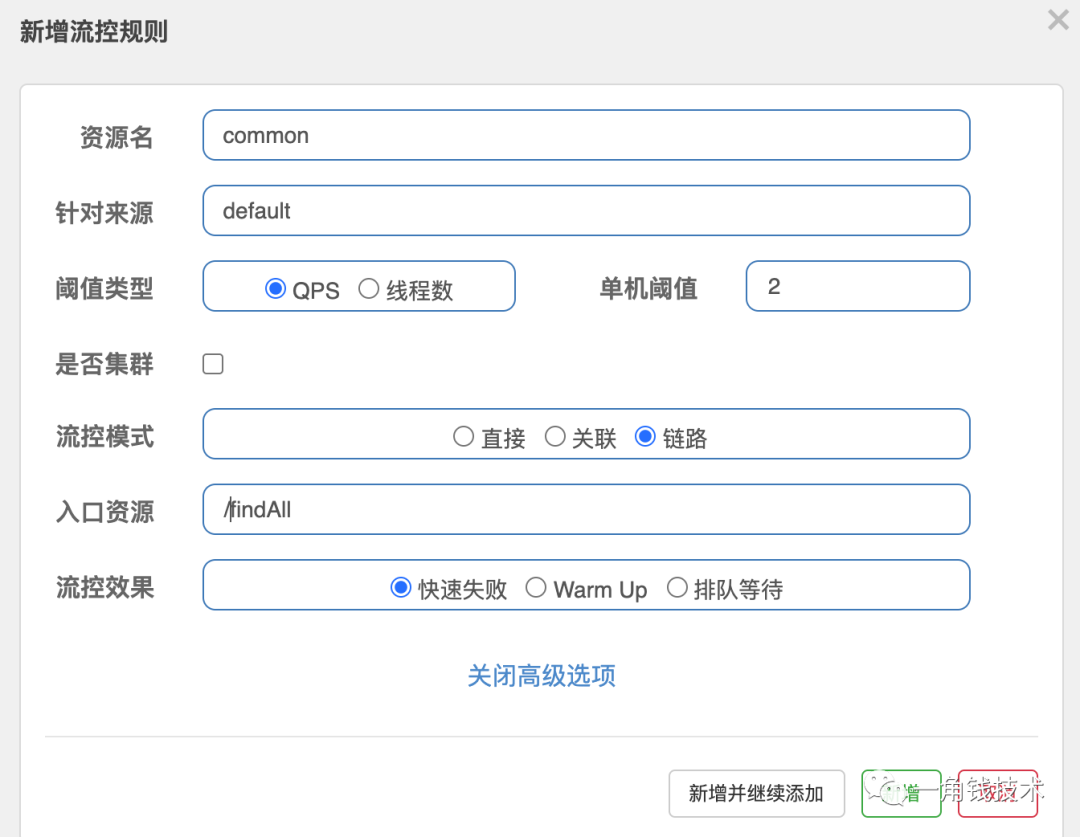Choose the 线程数 radio option
Screen dimensions: 1080x837
click(369, 289)
